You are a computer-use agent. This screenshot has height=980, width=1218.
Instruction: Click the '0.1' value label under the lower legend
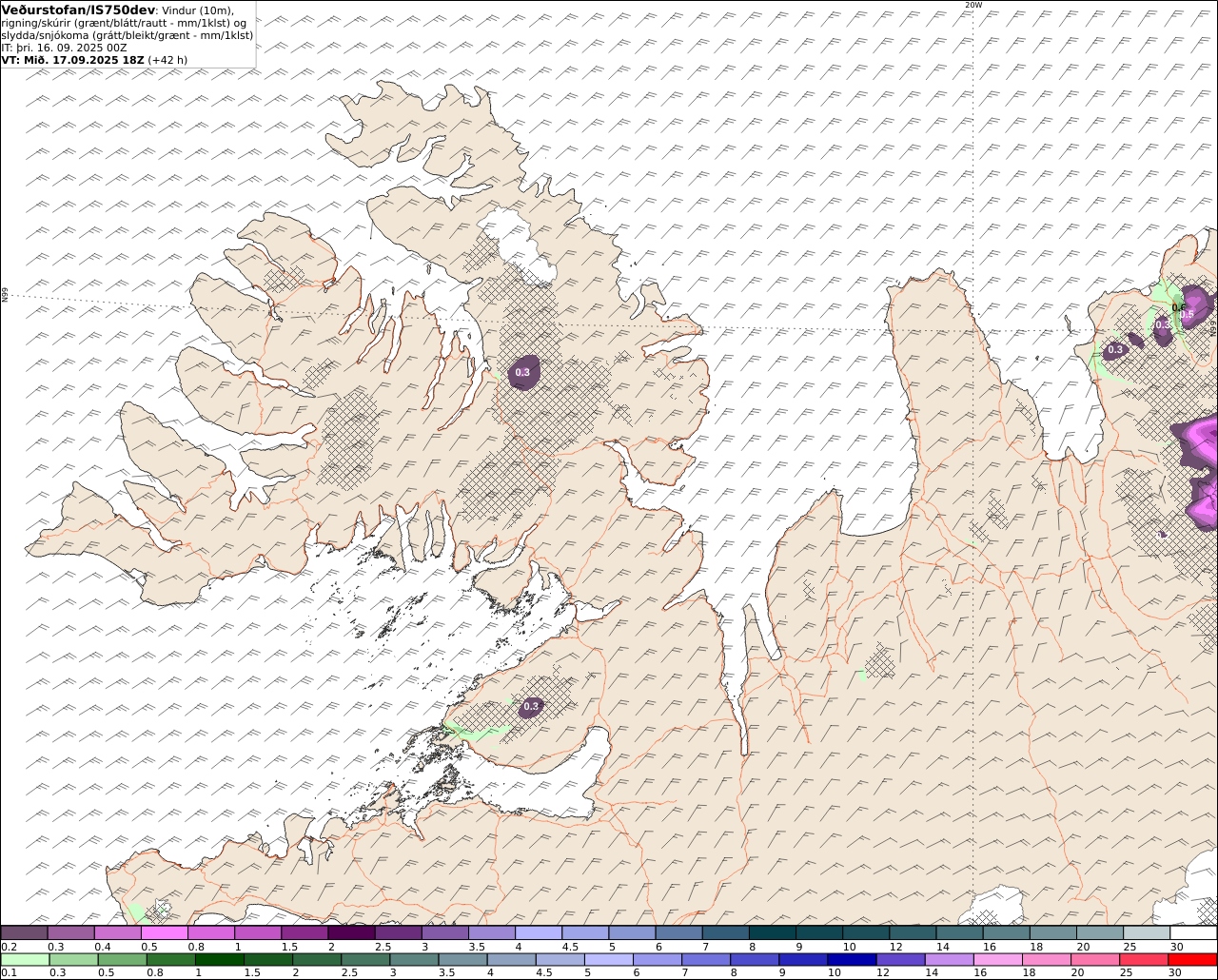(9, 972)
